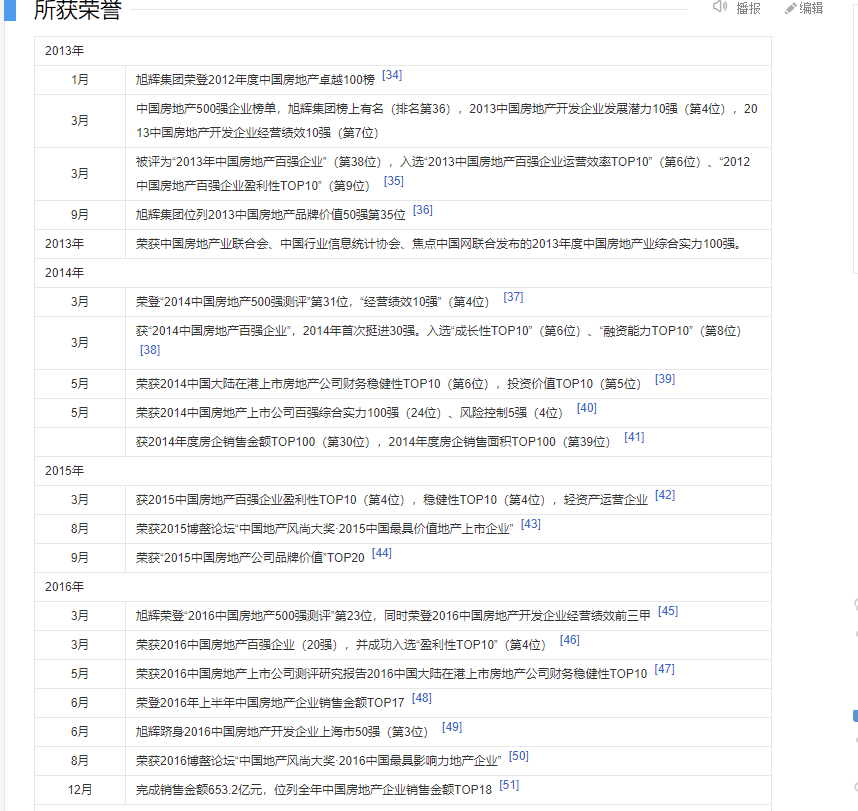Click the row starting 中国房地产500强企业榜单
Screen dimensions: 858x811
pos(403,121)
